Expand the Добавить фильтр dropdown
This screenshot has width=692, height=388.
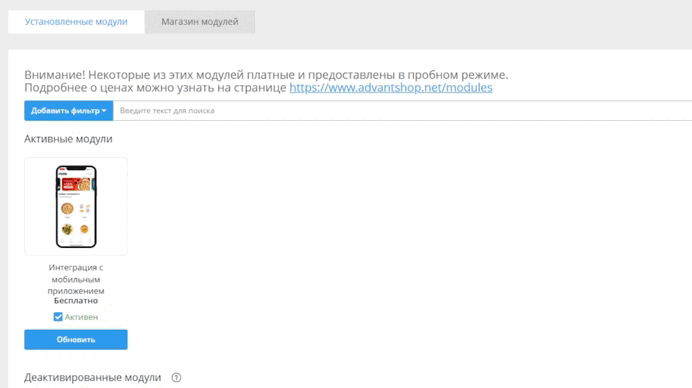68,111
